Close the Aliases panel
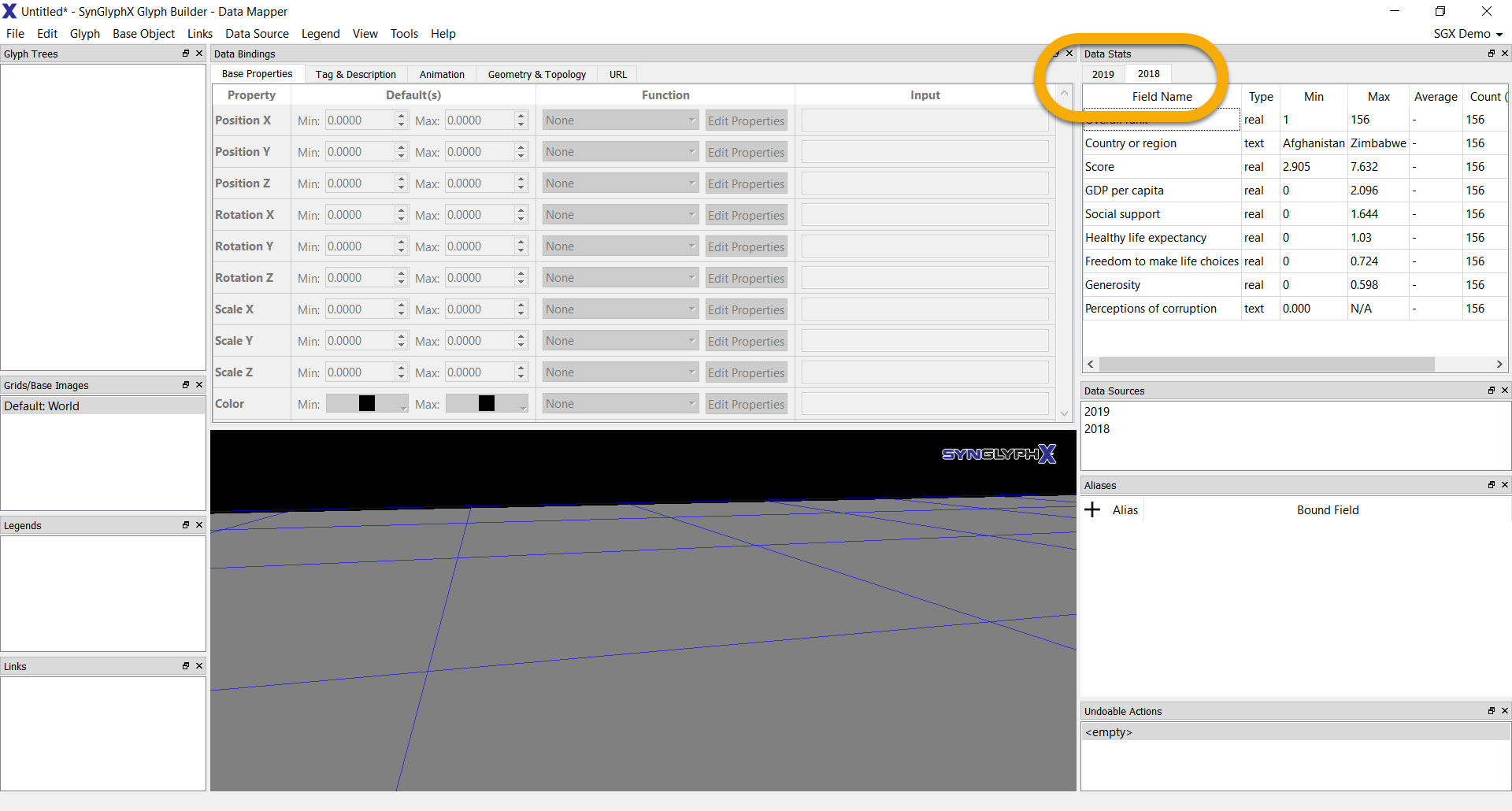Image resolution: width=1512 pixels, height=811 pixels. [1505, 485]
